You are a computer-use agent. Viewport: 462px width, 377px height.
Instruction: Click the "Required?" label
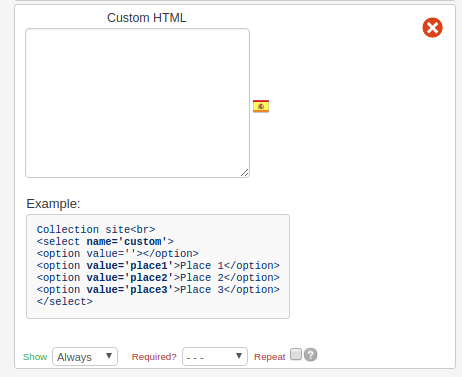click(x=154, y=357)
